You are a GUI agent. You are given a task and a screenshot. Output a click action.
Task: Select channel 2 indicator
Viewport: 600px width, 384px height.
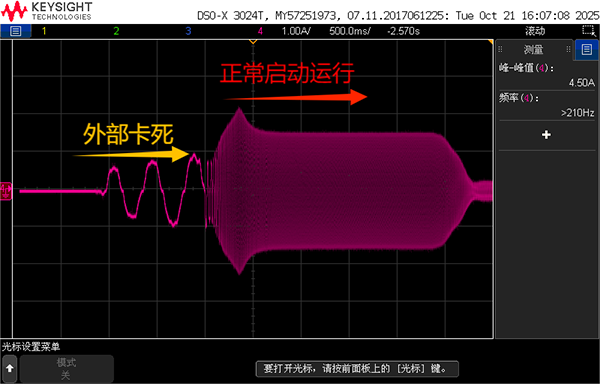click(x=116, y=31)
